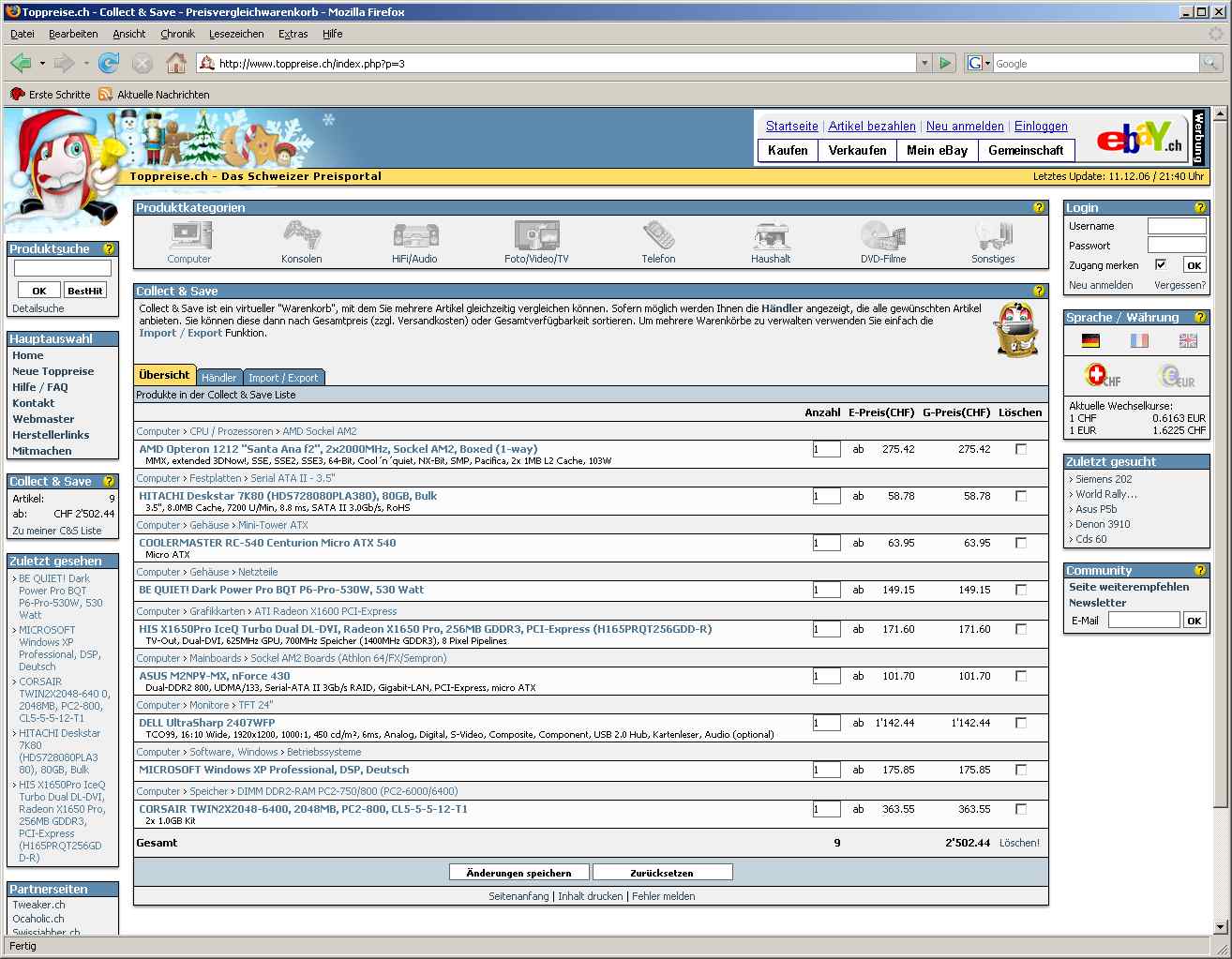Open the Haushalt category icon

pos(771,235)
